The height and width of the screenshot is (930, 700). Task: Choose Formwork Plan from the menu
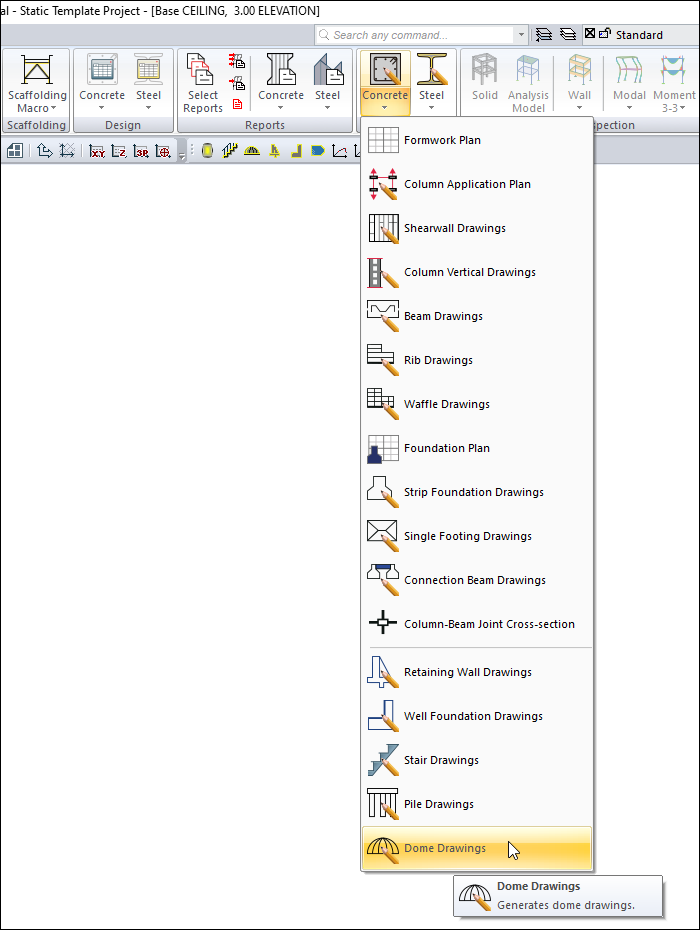476,140
